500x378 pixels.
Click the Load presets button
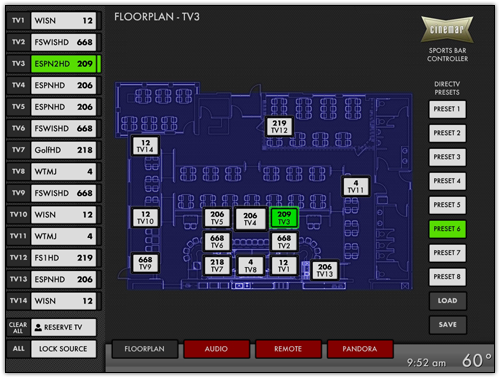[x=447, y=301]
